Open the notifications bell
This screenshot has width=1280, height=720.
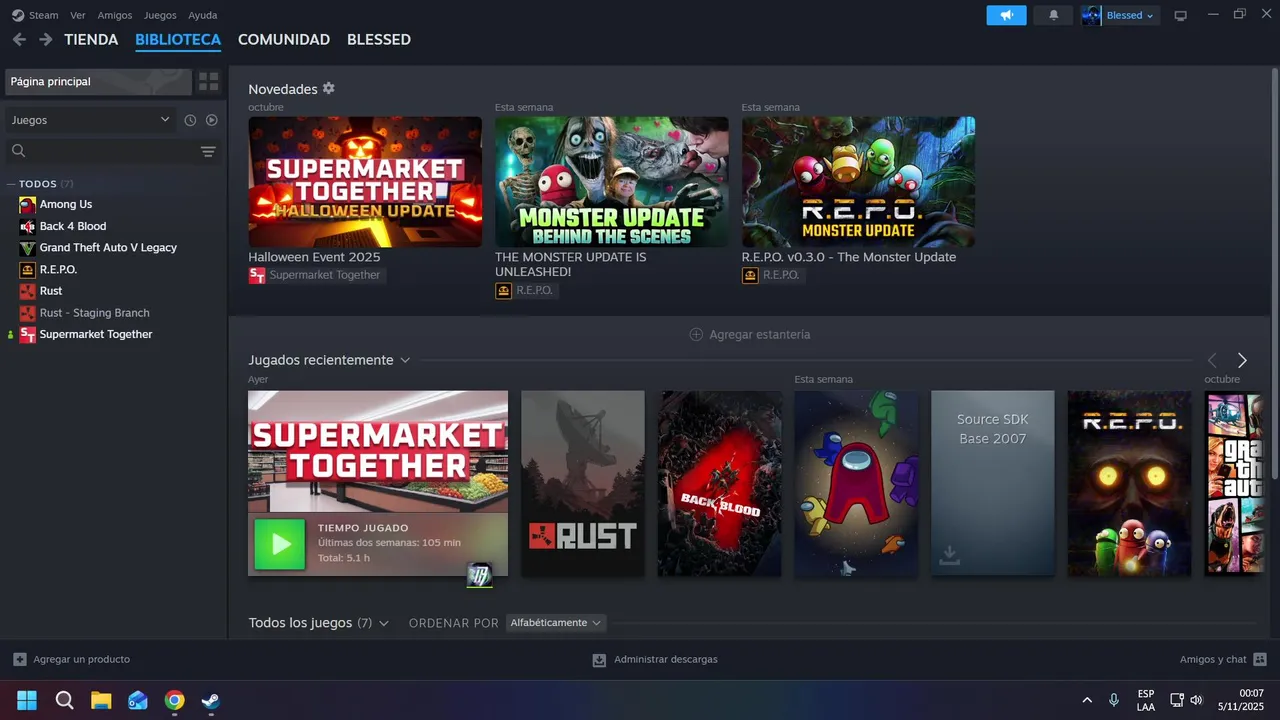[1053, 15]
